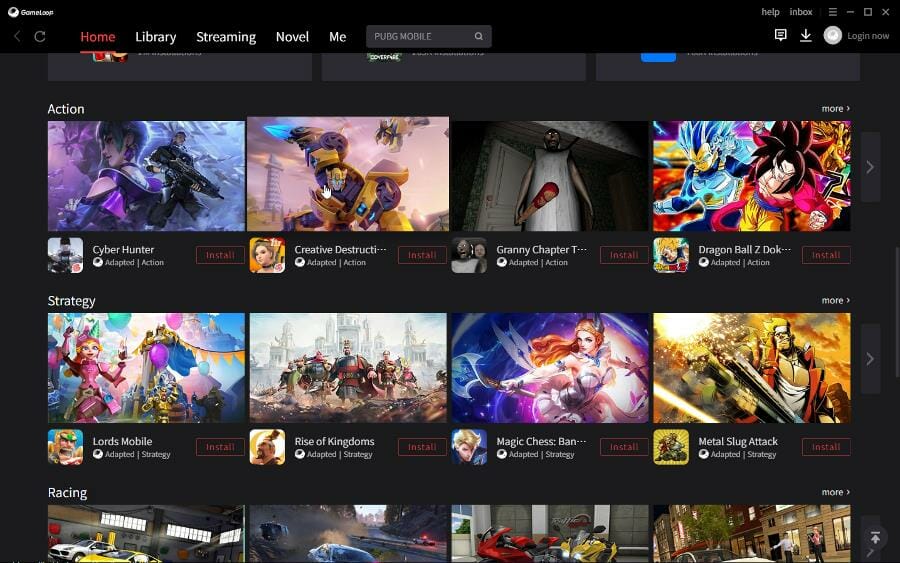The image size is (900, 563).
Task: Open the Novel tab
Action: pyautogui.click(x=292, y=37)
